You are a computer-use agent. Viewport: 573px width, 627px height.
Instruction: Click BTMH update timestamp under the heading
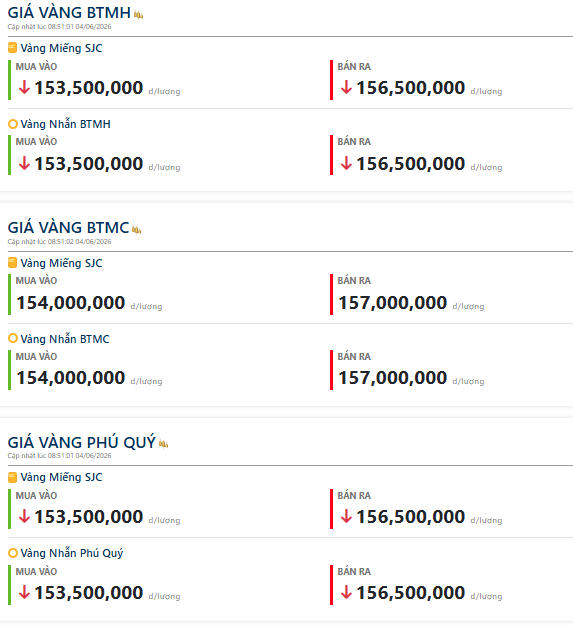(x=60, y=27)
